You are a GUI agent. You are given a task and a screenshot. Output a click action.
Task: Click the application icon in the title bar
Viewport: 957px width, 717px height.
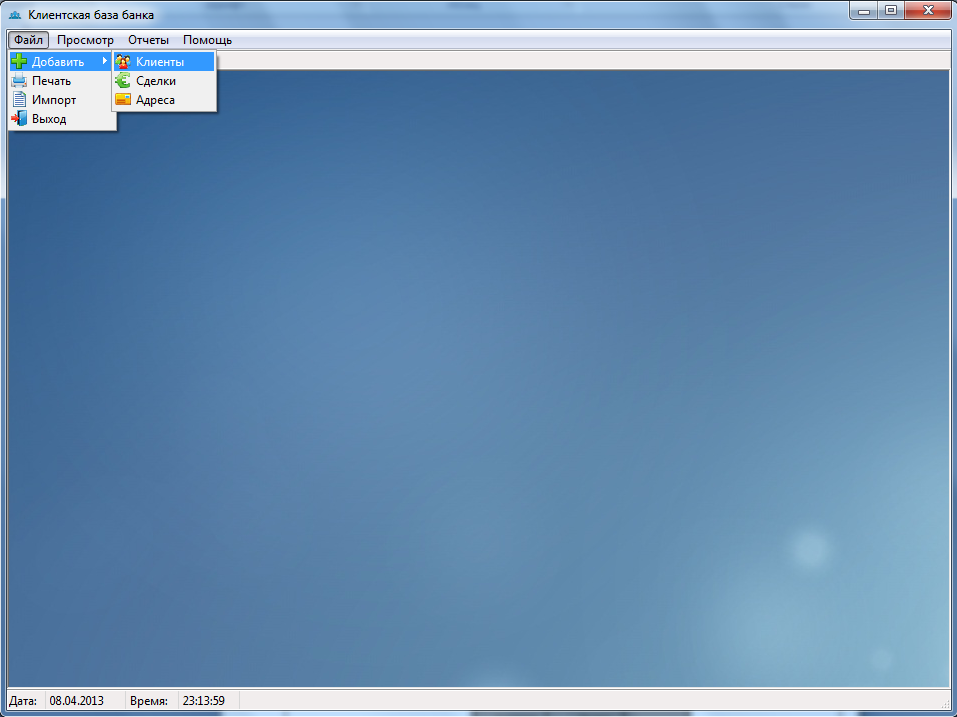coord(15,15)
